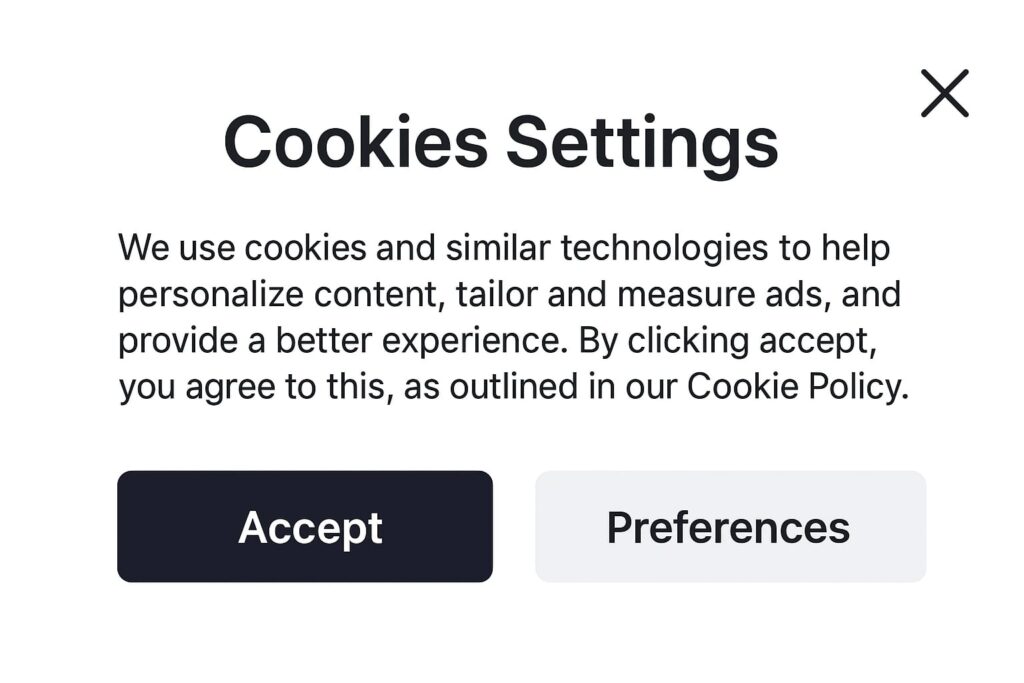Click the Cookies Settings heading
This screenshot has width=1024, height=683.
[x=500, y=142]
